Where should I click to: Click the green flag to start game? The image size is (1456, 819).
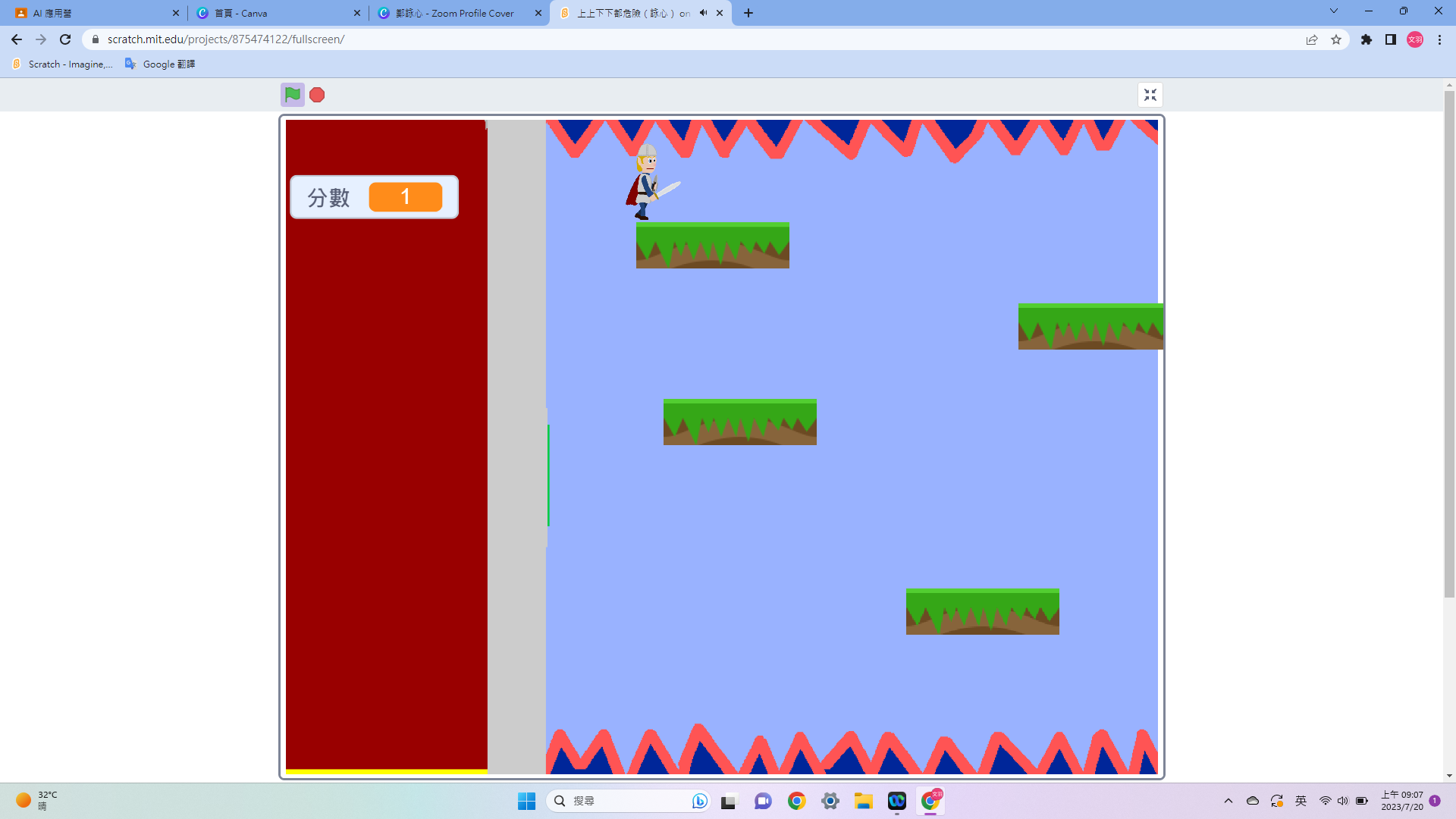point(292,95)
